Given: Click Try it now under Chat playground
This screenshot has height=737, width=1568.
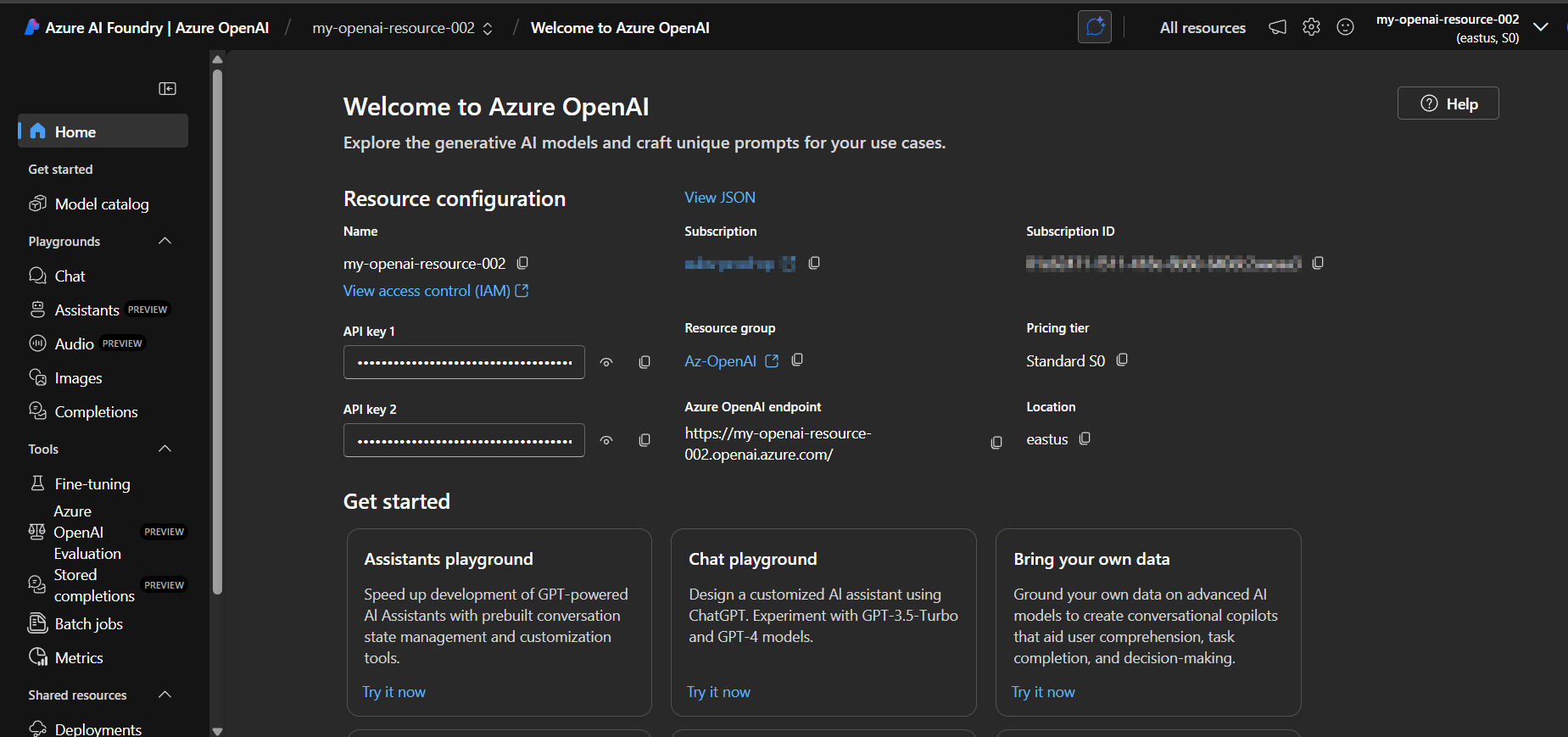Looking at the screenshot, I should (x=718, y=692).
